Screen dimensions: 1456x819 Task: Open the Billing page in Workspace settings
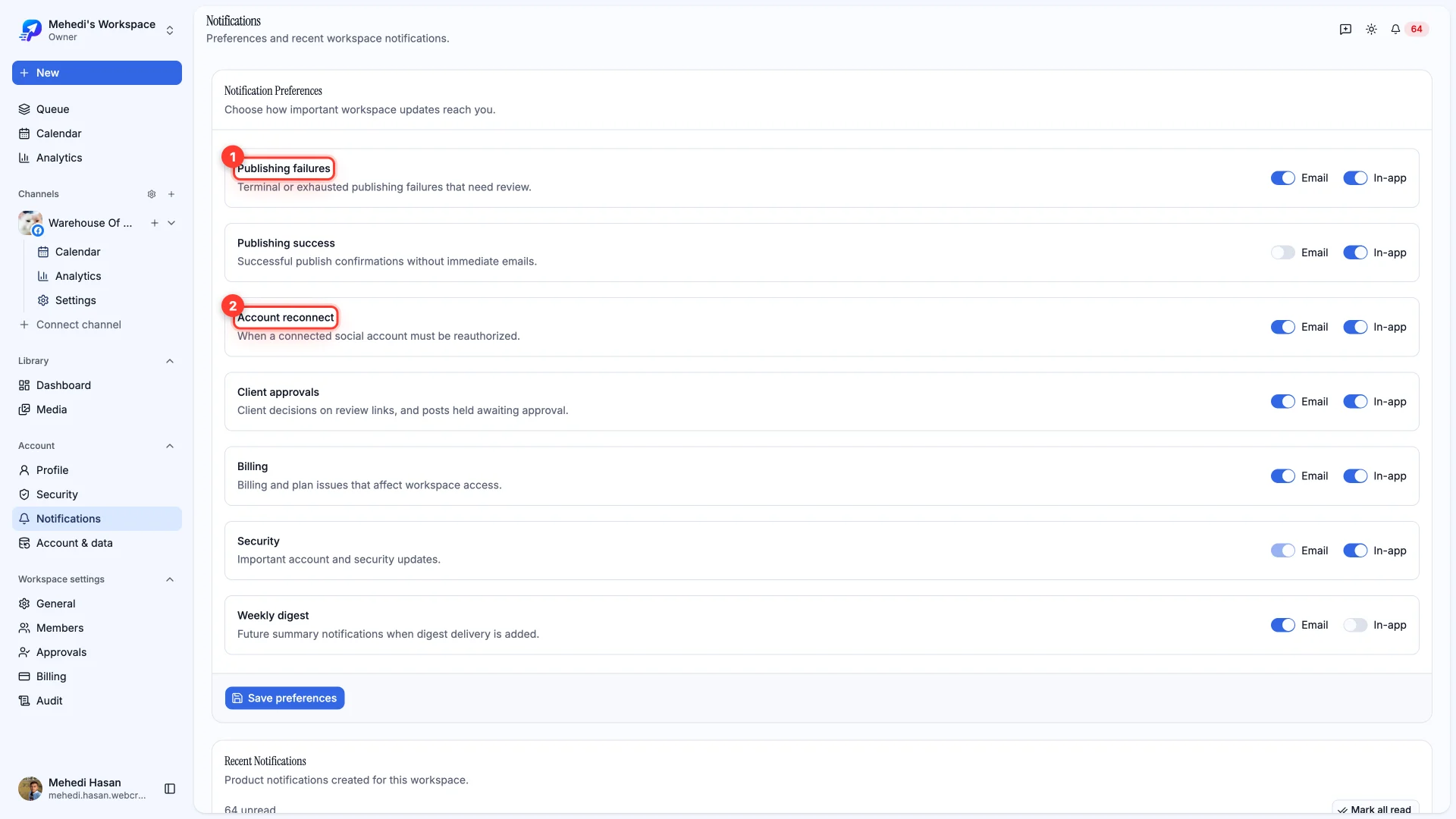[97, 676]
